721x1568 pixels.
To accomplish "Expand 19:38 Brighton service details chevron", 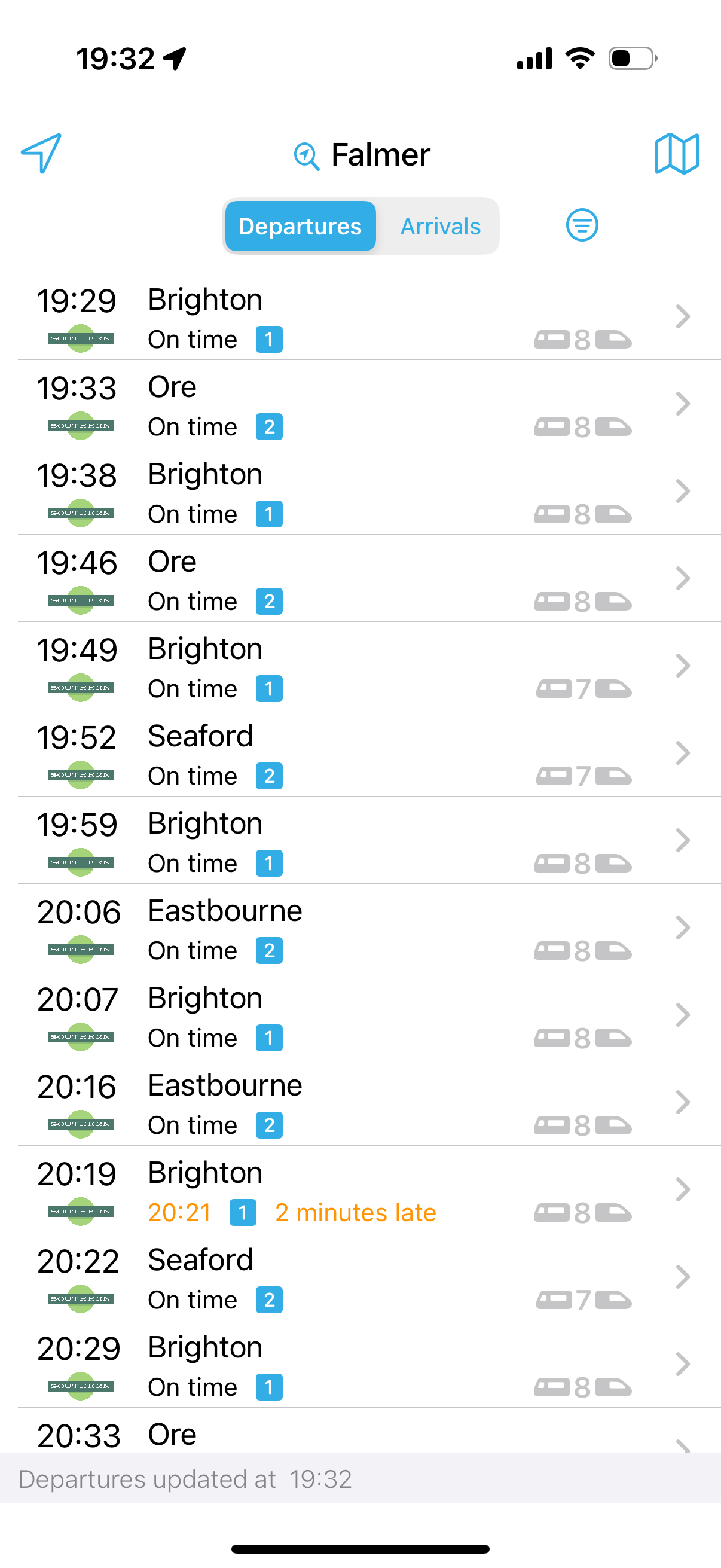I will 683,491.
